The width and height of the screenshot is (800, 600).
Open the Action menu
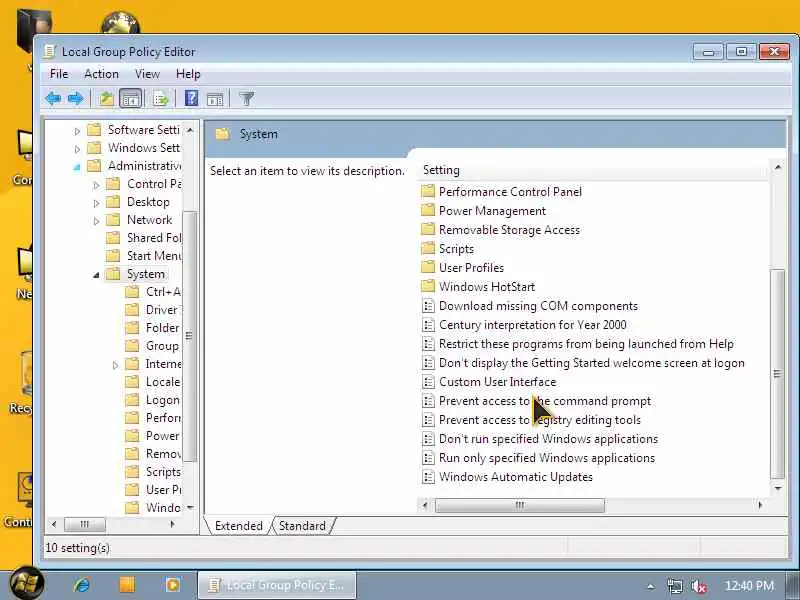point(102,74)
